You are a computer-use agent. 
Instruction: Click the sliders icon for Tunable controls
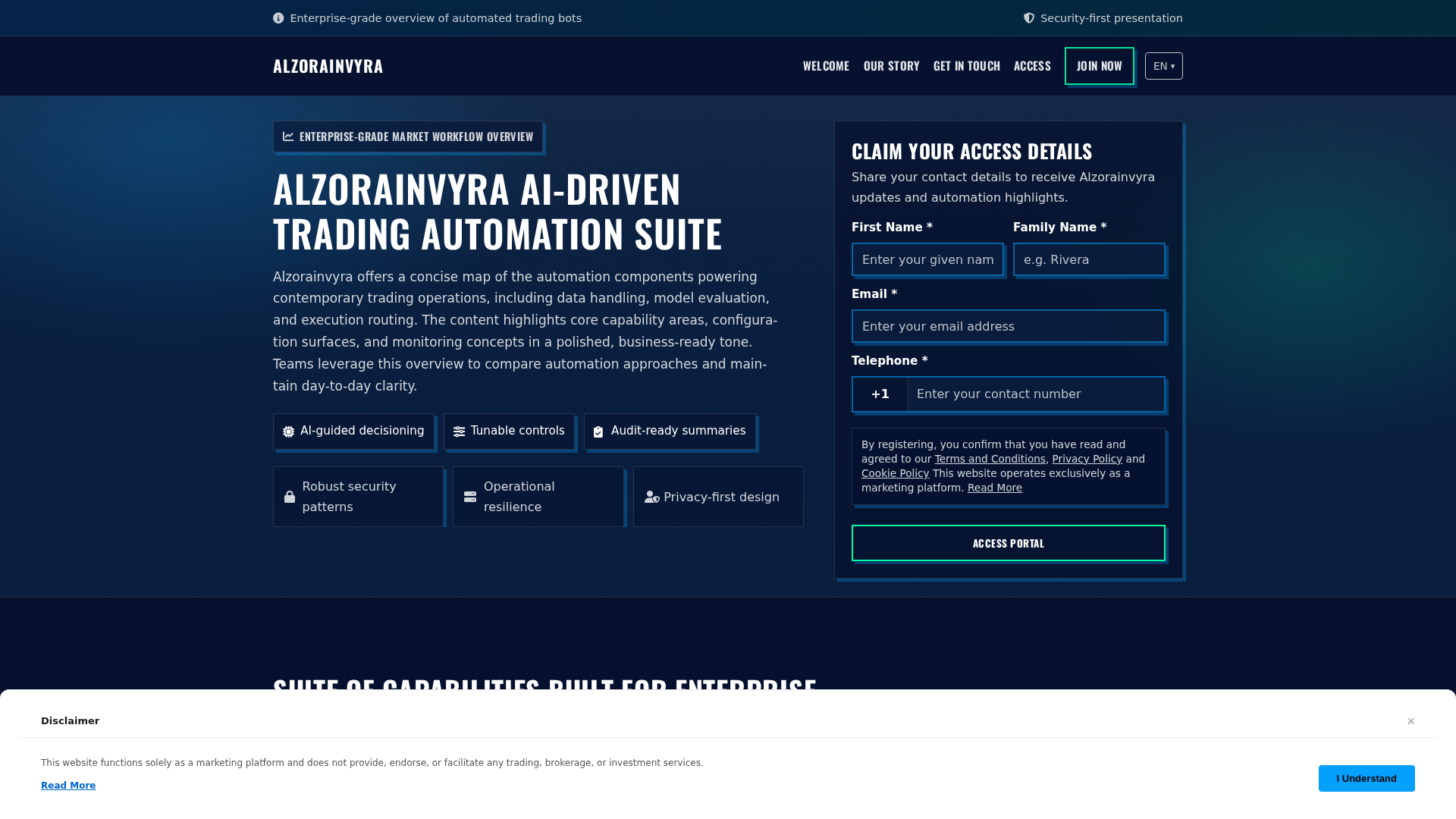point(459,431)
